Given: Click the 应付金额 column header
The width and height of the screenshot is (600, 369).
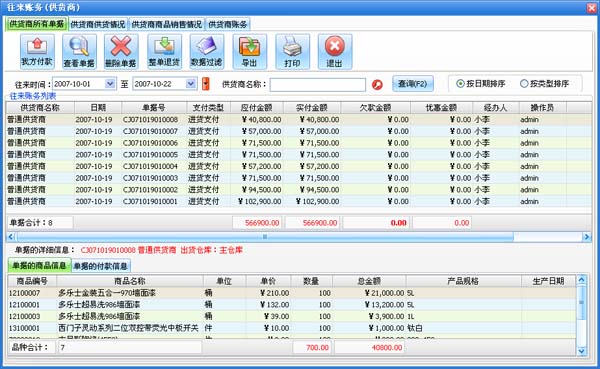Looking at the screenshot, I should [256, 108].
